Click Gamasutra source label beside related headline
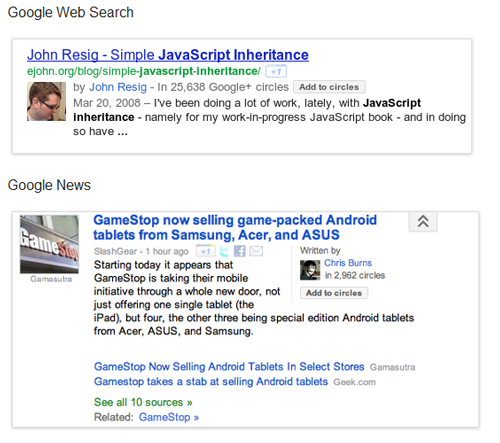The image size is (500, 443). click(x=392, y=367)
